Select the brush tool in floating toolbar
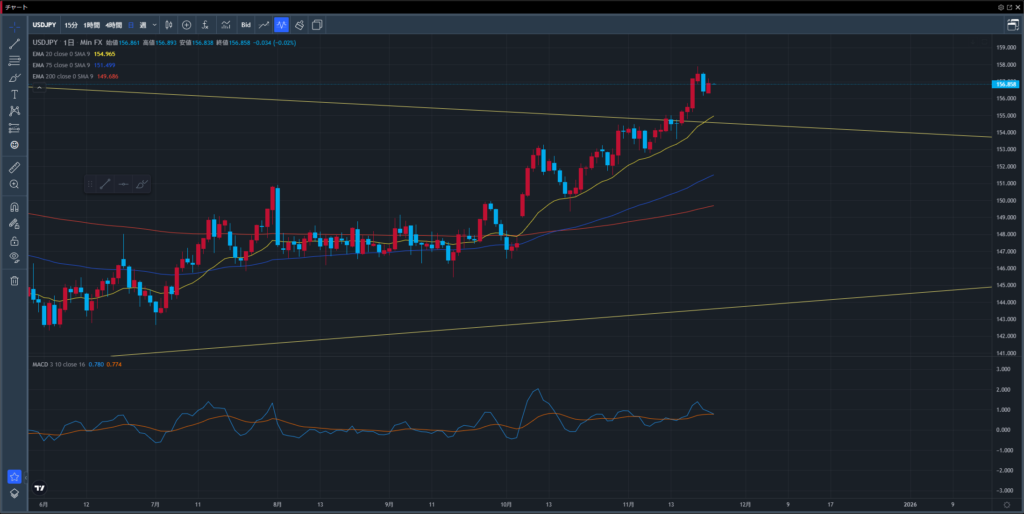 coord(141,184)
